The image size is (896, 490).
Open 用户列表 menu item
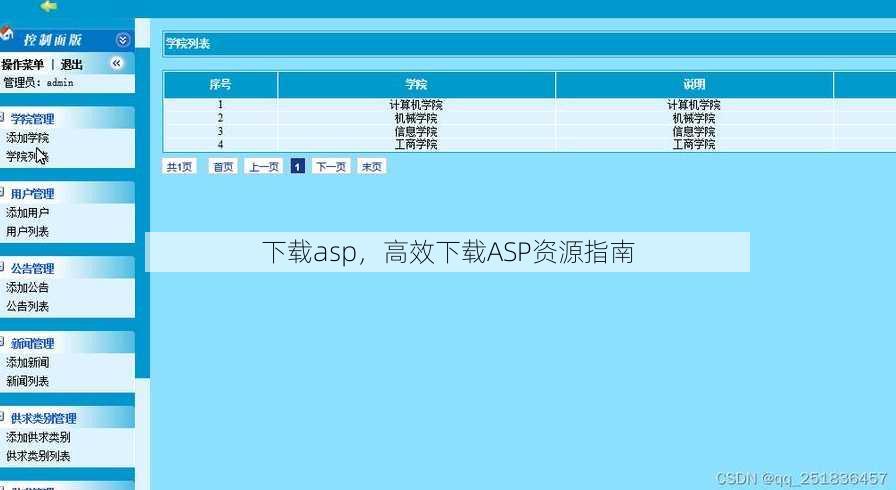point(27,231)
